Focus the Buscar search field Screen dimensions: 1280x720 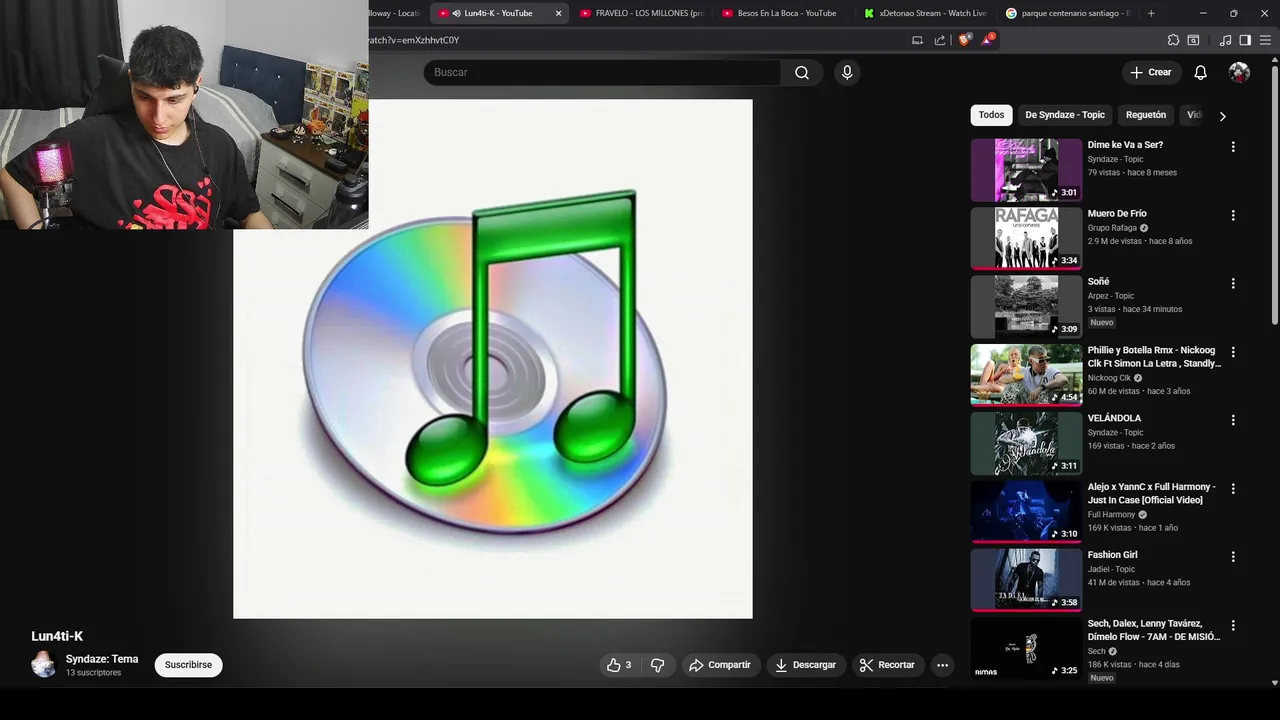(x=601, y=72)
